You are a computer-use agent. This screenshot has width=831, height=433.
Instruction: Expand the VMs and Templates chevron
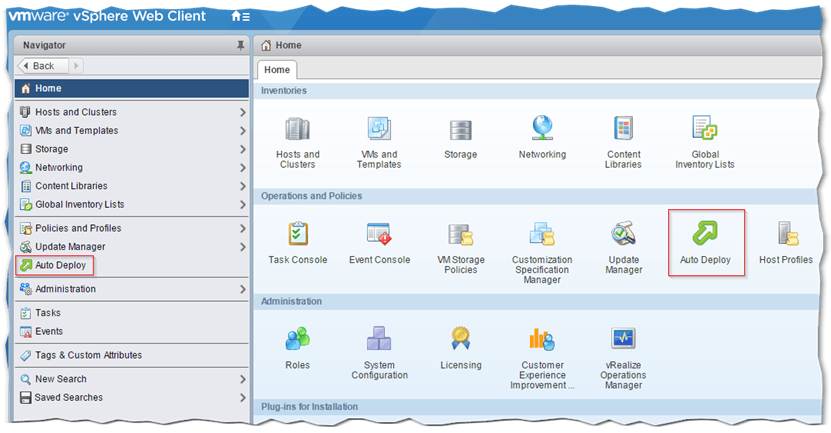click(x=242, y=131)
